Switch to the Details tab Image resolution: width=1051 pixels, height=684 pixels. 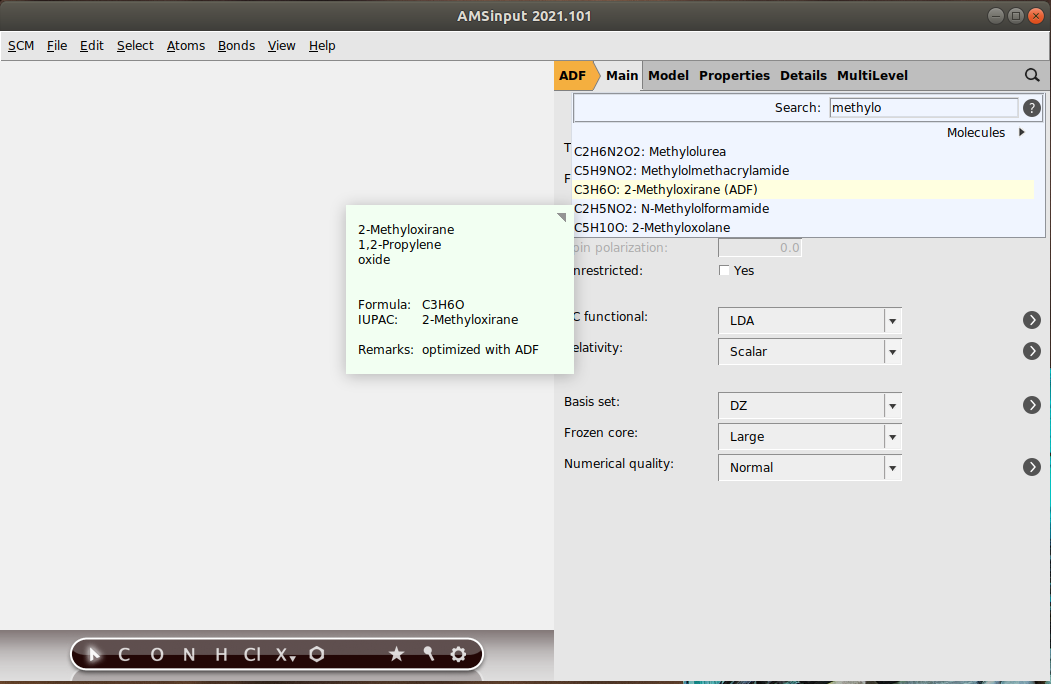pos(803,76)
